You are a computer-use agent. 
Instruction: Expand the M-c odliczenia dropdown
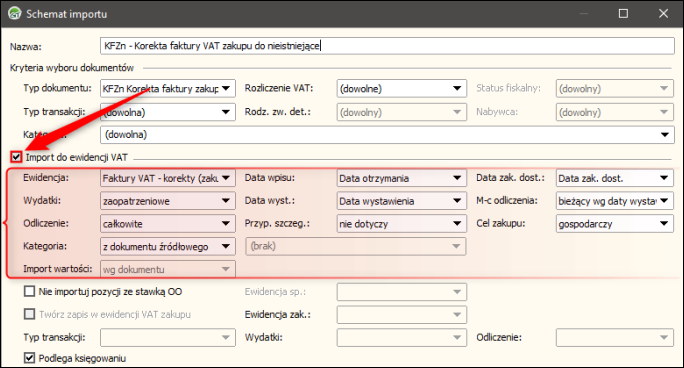click(x=615, y=201)
